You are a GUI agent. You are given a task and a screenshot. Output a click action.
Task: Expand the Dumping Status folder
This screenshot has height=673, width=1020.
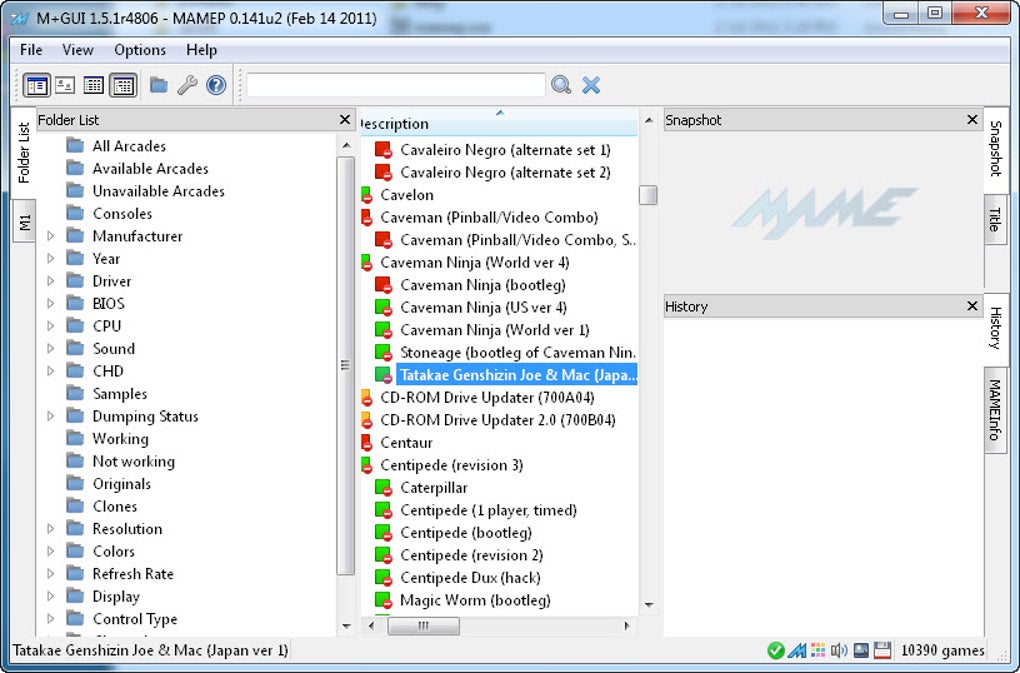[x=51, y=416]
